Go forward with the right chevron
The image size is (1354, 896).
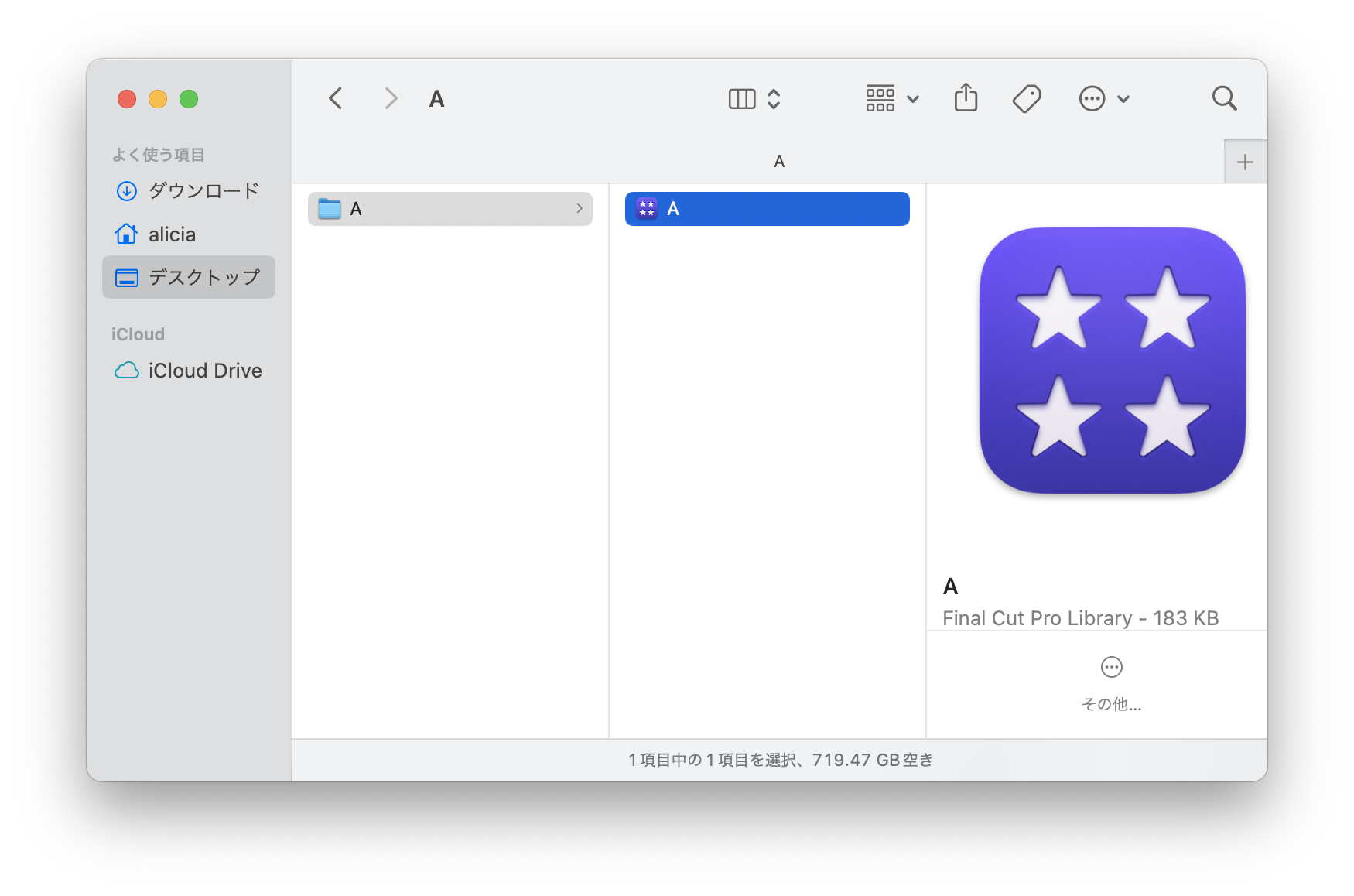click(391, 98)
